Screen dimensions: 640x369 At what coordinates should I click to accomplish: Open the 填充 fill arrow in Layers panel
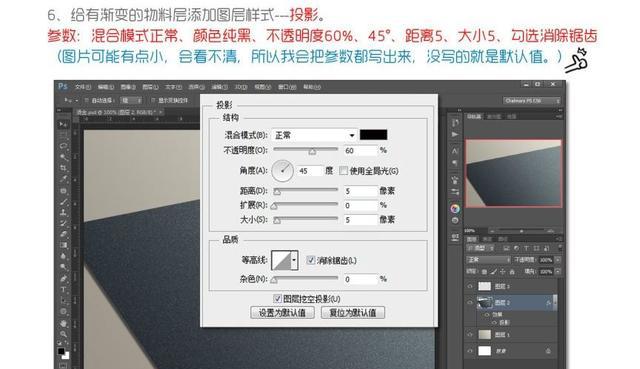coord(558,271)
